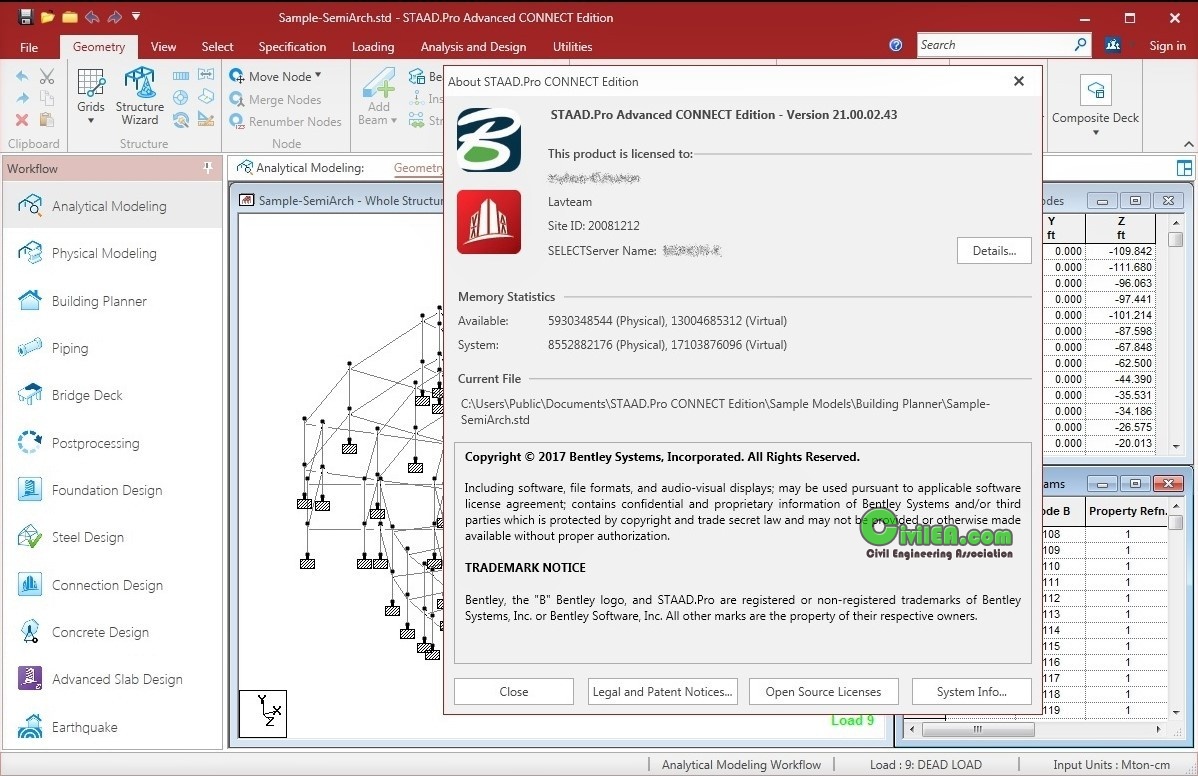Image resolution: width=1198 pixels, height=776 pixels.
Task: Click the Search magnifier icon
Action: click(1080, 45)
